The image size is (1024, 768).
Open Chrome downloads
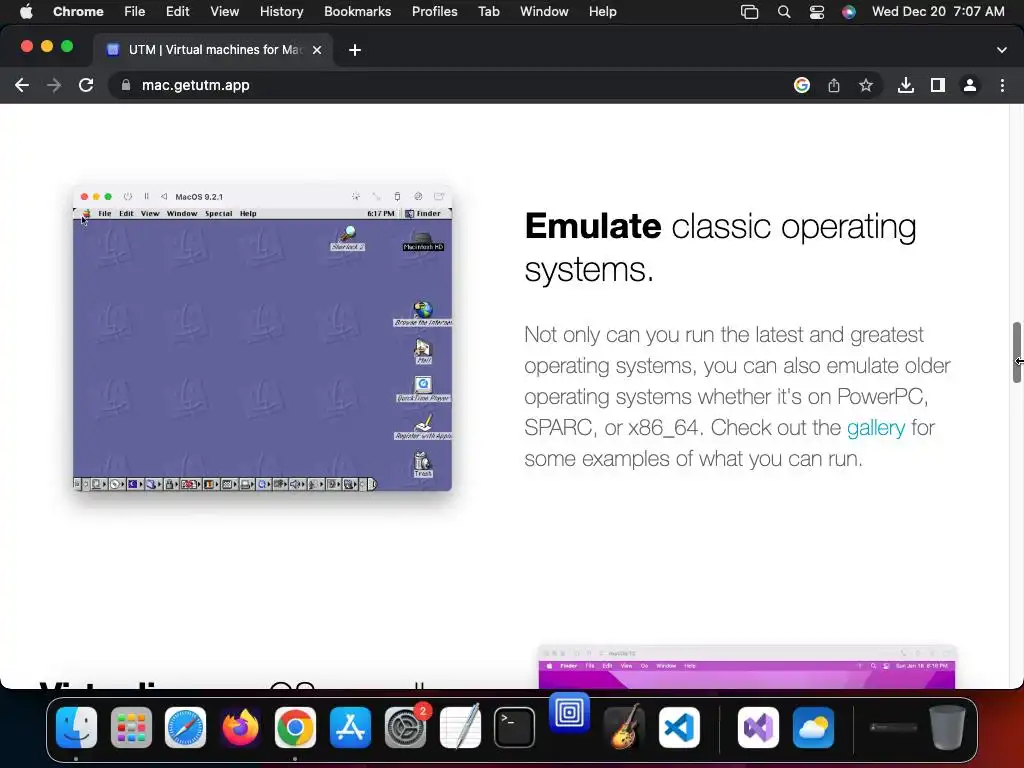point(906,86)
